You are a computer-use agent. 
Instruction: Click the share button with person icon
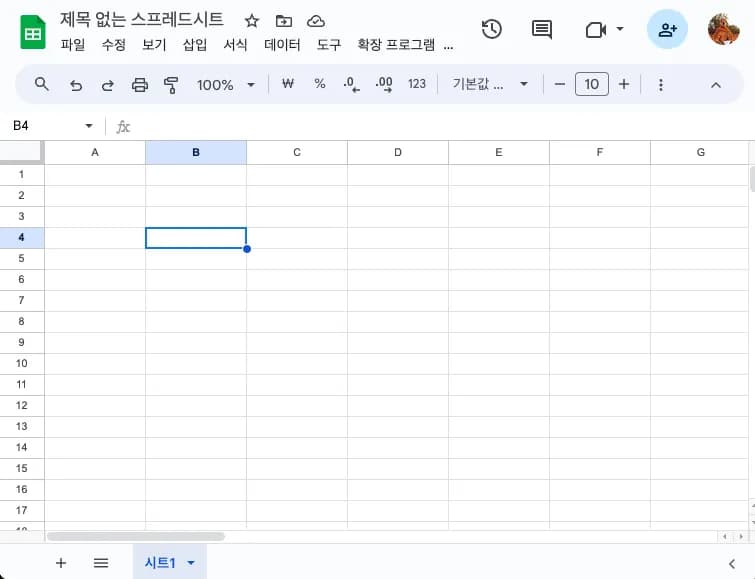tap(667, 29)
